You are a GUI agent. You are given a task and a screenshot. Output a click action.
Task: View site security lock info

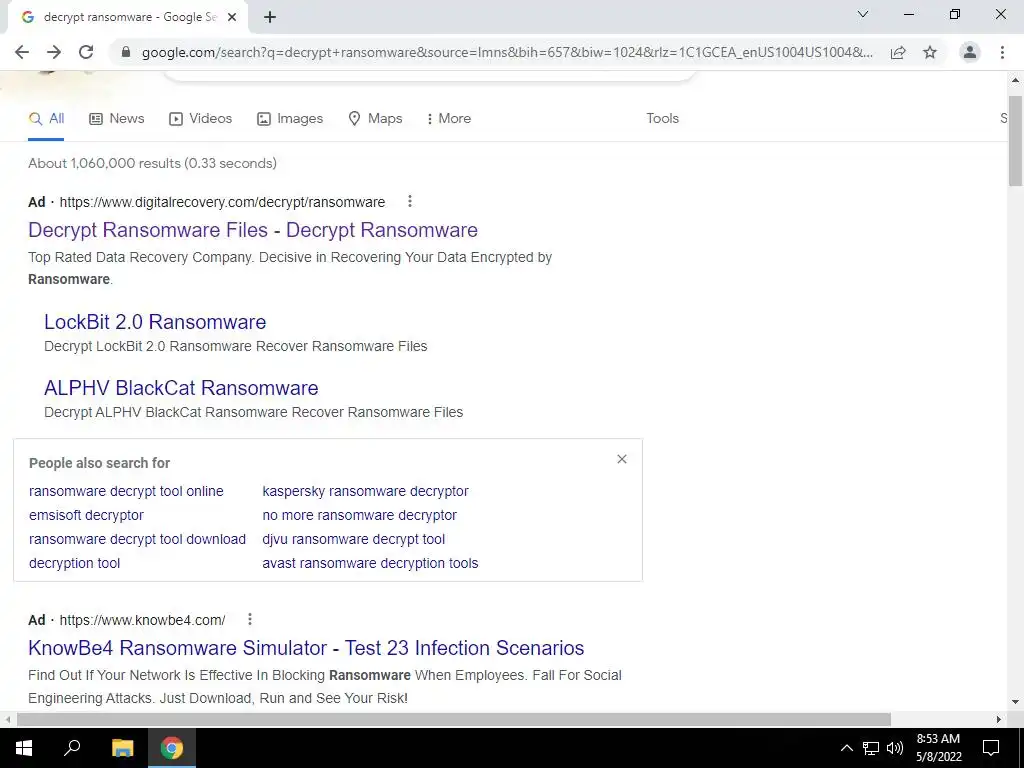(126, 52)
